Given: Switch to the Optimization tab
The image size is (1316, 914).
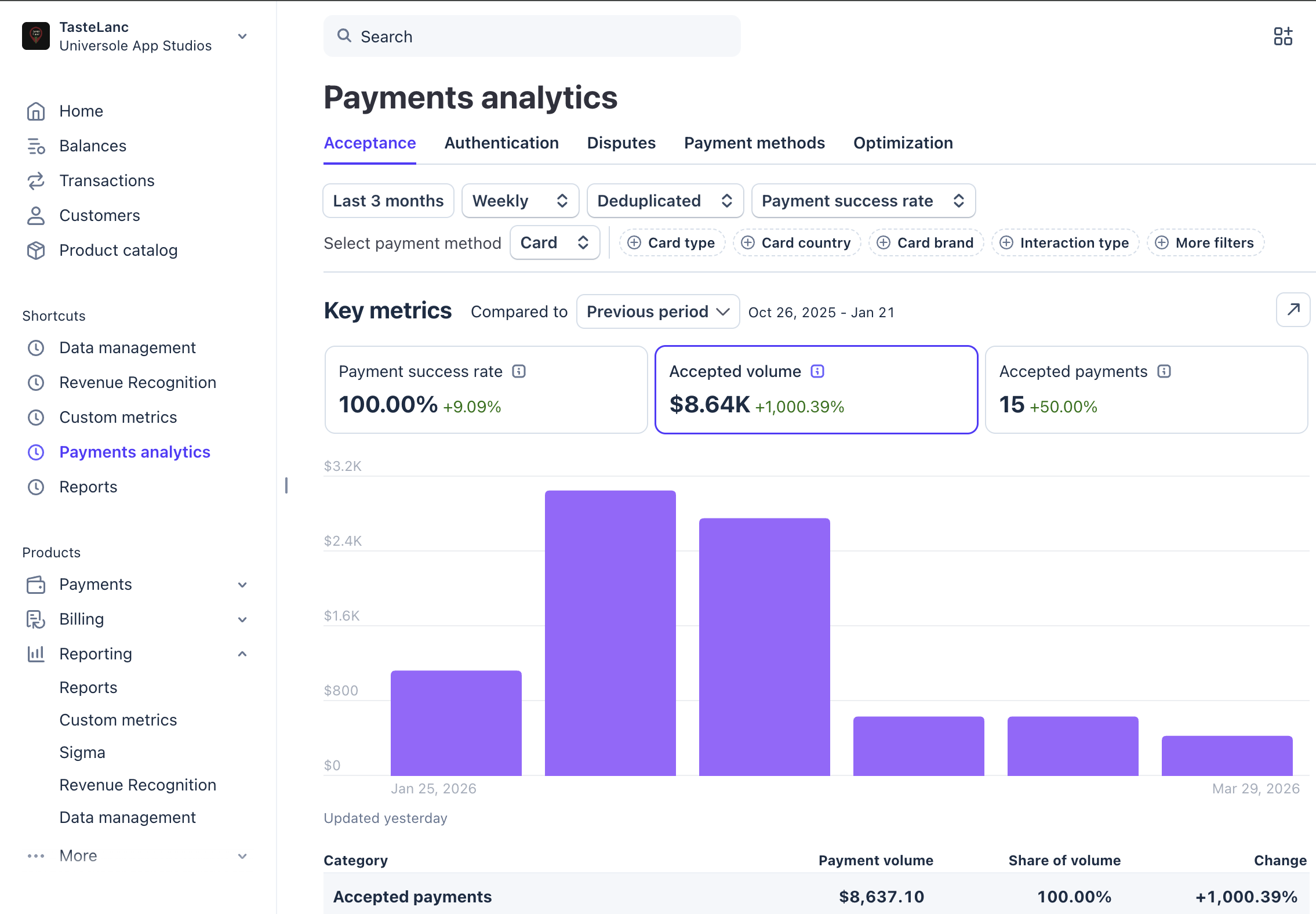Looking at the screenshot, I should 903,143.
